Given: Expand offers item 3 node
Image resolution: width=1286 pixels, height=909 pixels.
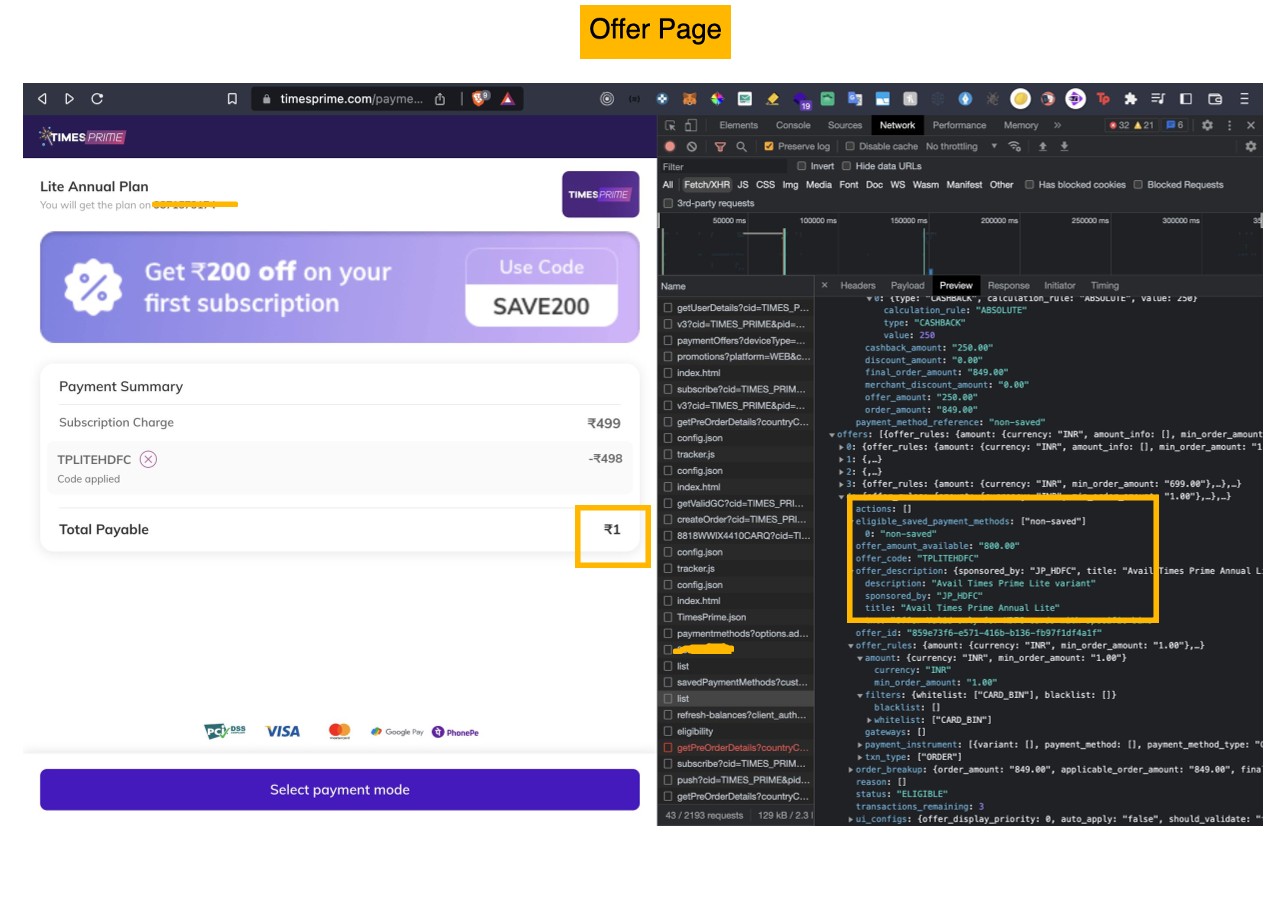Looking at the screenshot, I should click(841, 484).
